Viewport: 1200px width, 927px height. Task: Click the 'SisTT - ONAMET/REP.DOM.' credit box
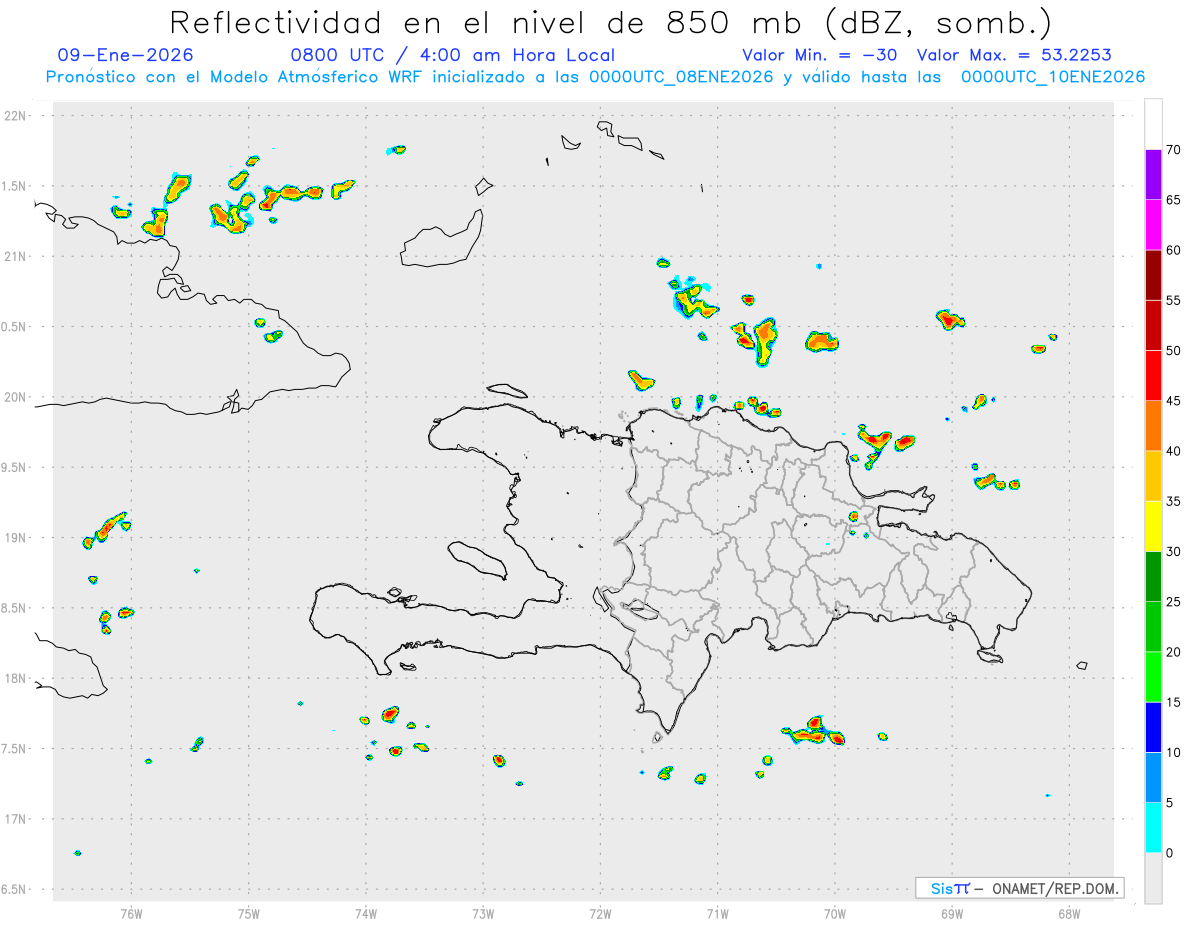pyautogui.click(x=1020, y=888)
